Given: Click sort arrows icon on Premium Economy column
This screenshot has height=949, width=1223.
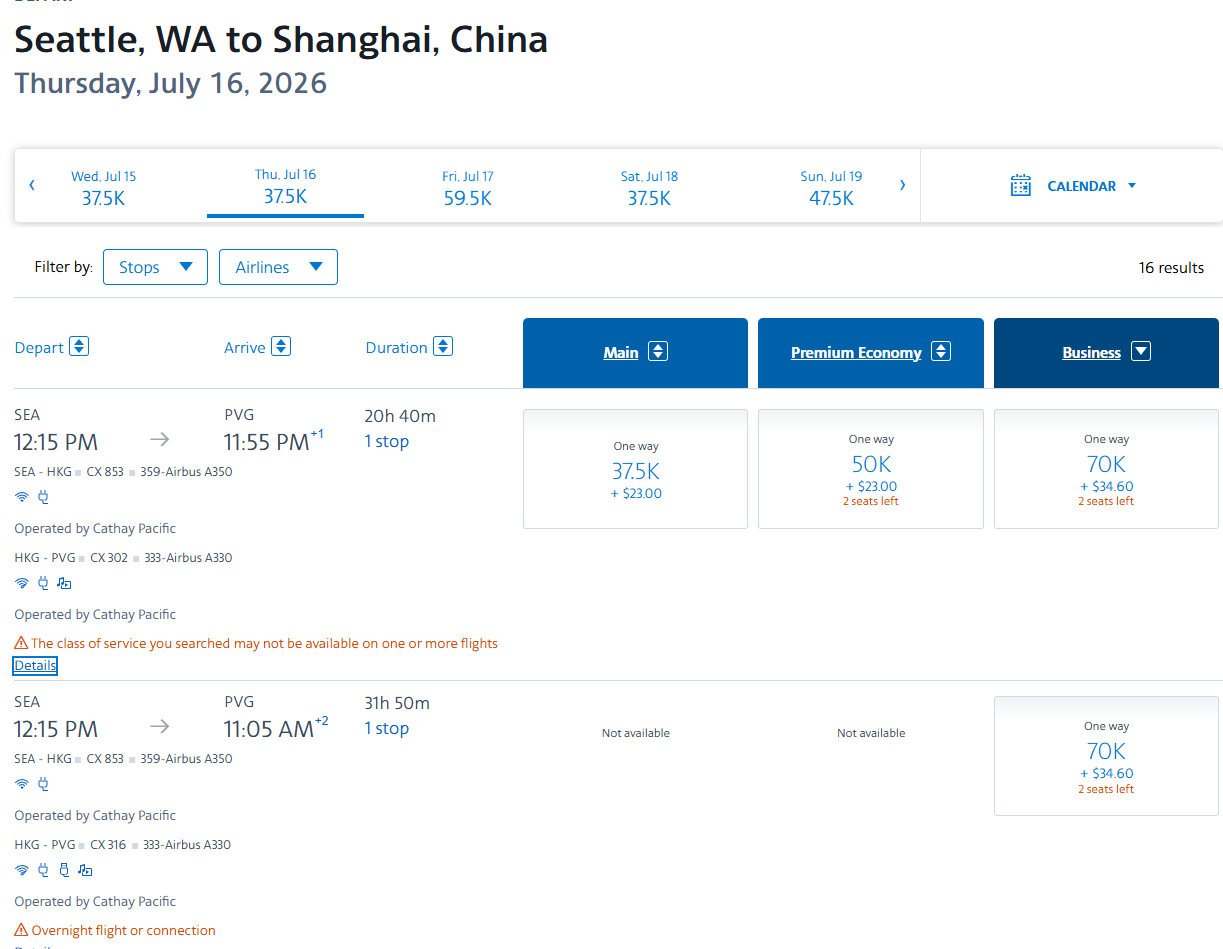Looking at the screenshot, I should 940,351.
